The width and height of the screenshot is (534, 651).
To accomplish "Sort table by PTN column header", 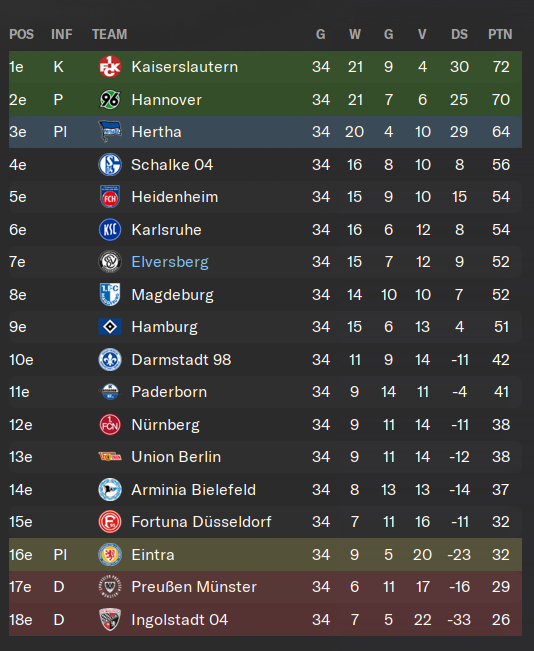I will pos(500,34).
